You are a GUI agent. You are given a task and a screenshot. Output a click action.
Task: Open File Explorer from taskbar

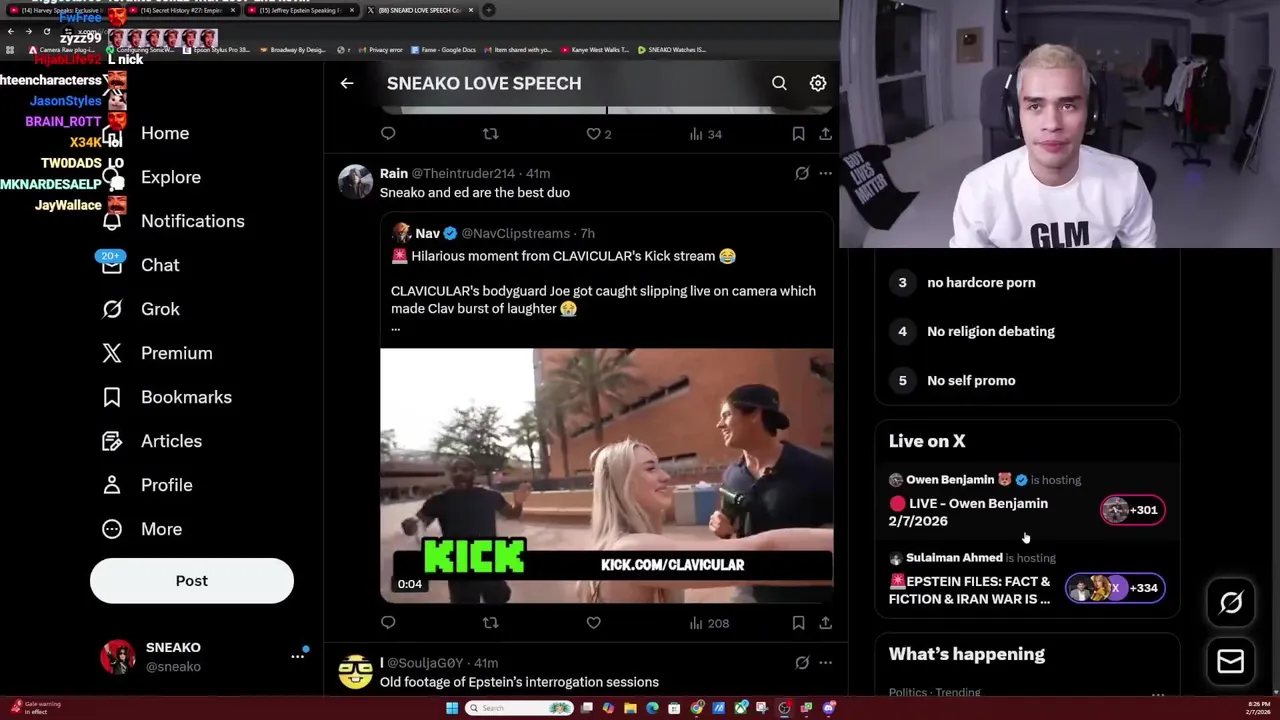click(x=630, y=708)
